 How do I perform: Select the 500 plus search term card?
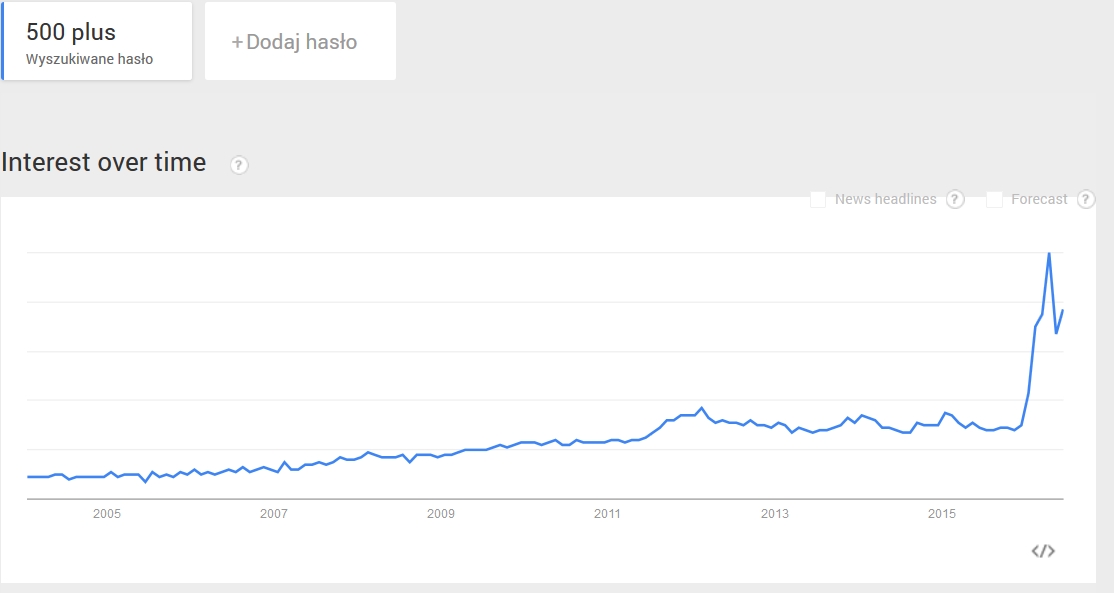97,41
